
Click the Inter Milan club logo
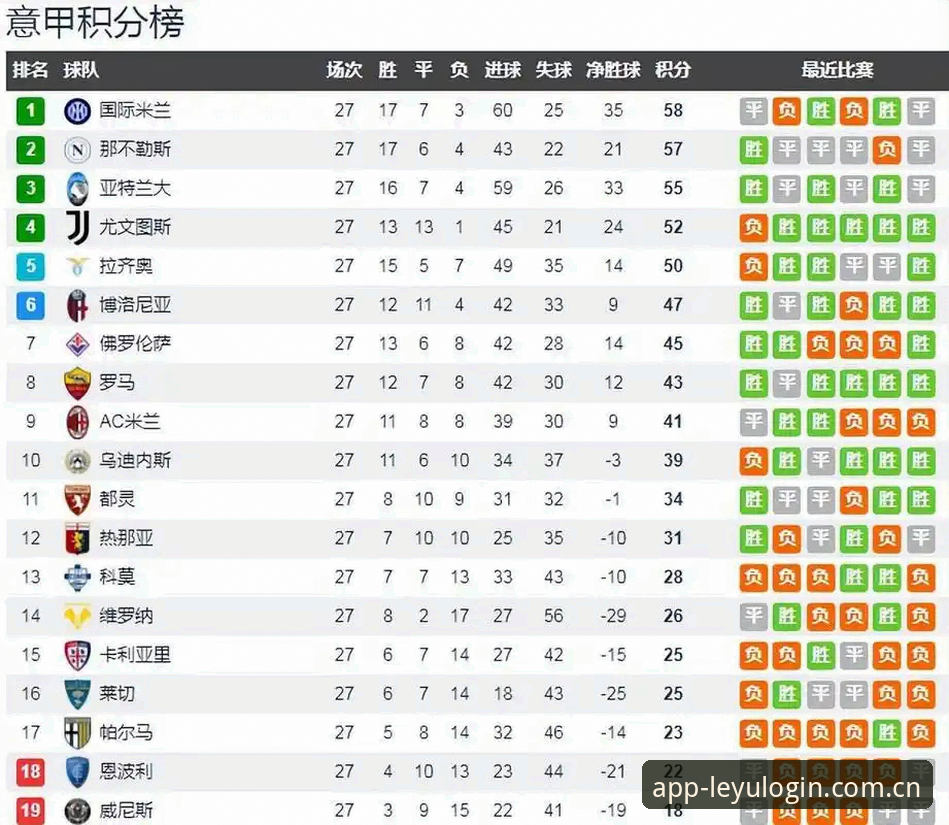pyautogui.click(x=77, y=111)
